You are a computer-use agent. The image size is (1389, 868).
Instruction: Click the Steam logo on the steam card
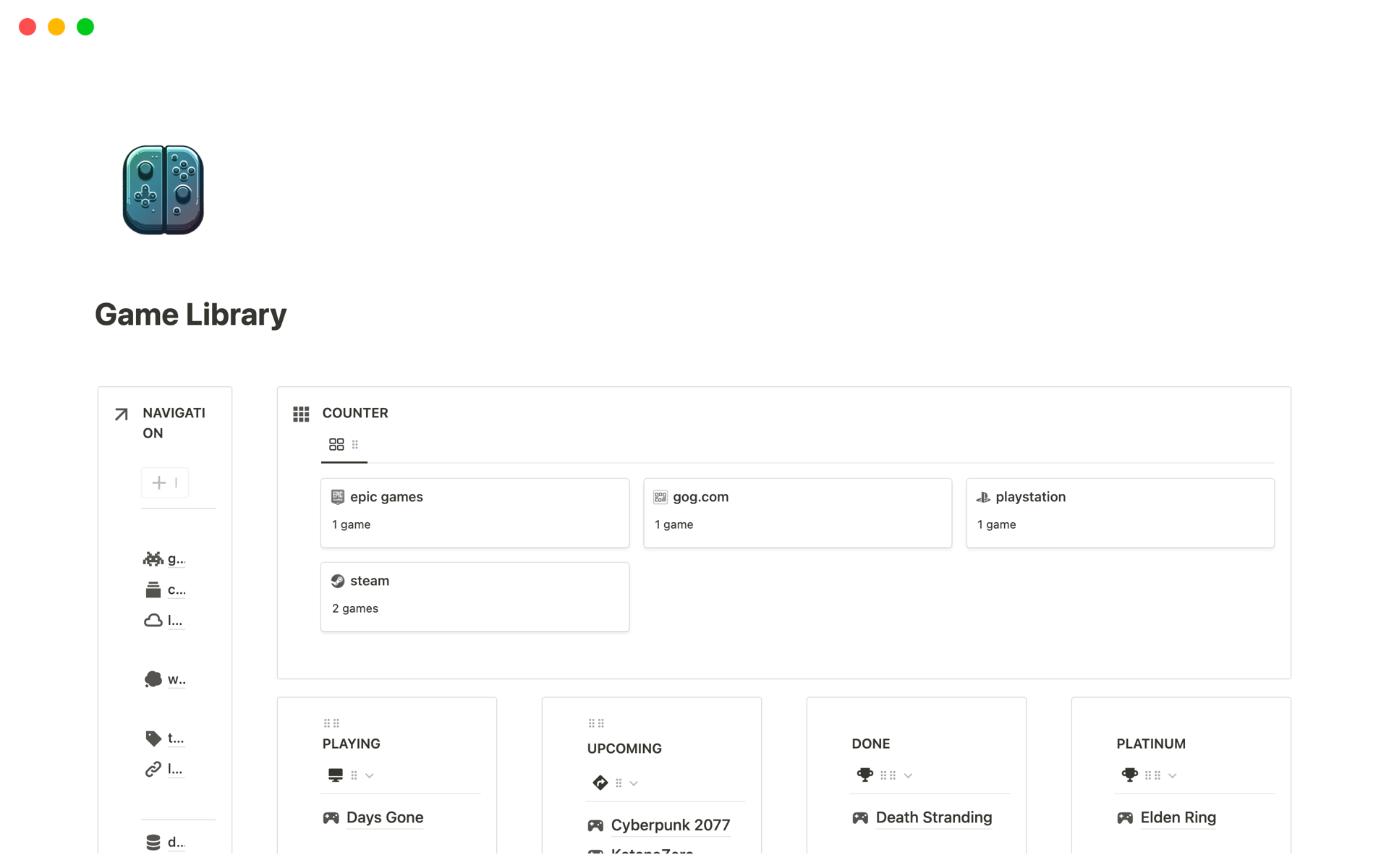coord(338,580)
